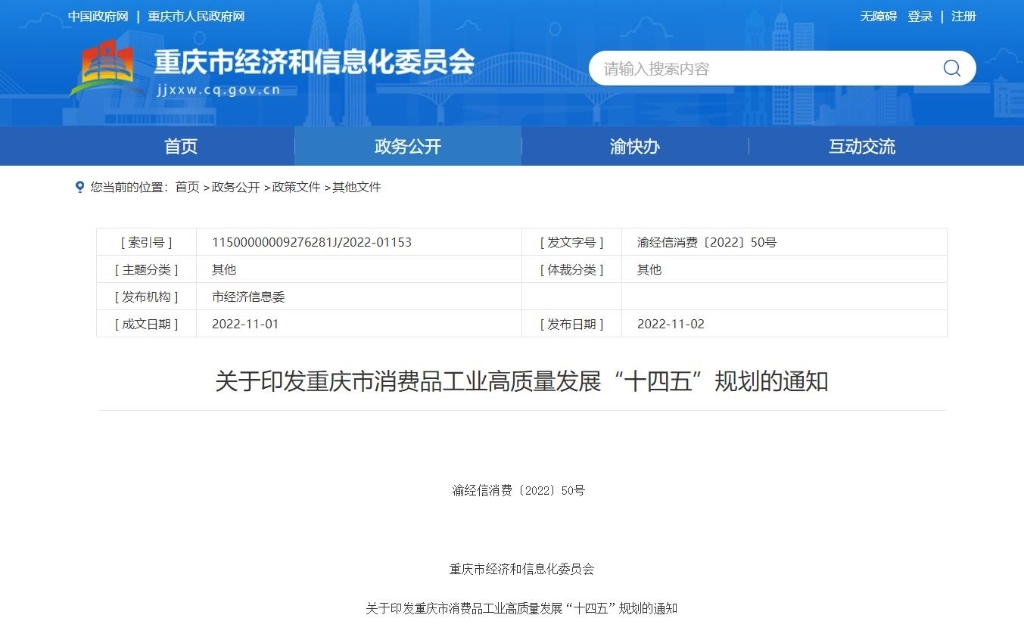This screenshot has width=1024, height=643.
Task: Go to 首页 in the breadcrumb
Action: [x=187, y=187]
